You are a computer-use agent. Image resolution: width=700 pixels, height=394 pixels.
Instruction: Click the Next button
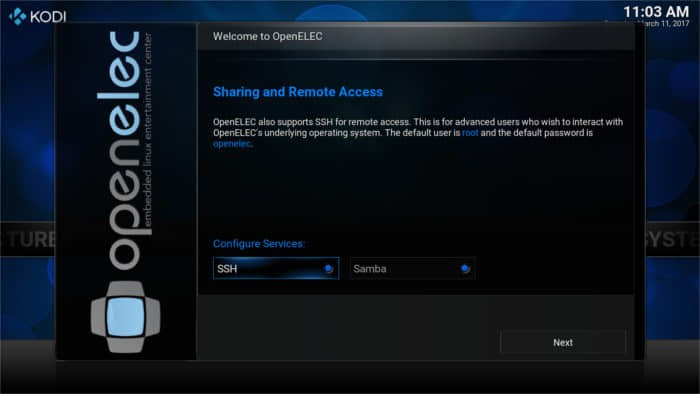click(563, 342)
